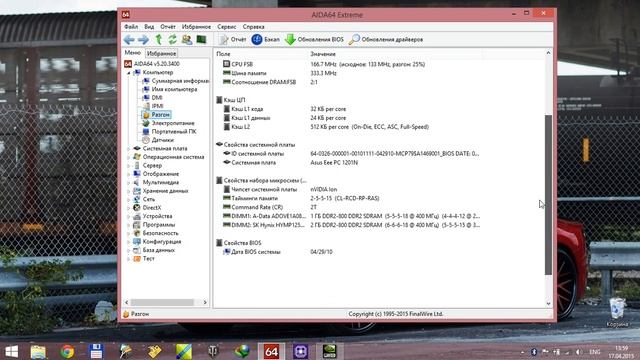Click the Бэкап toolbar button
This screenshot has width=640, height=360.
[266, 40]
